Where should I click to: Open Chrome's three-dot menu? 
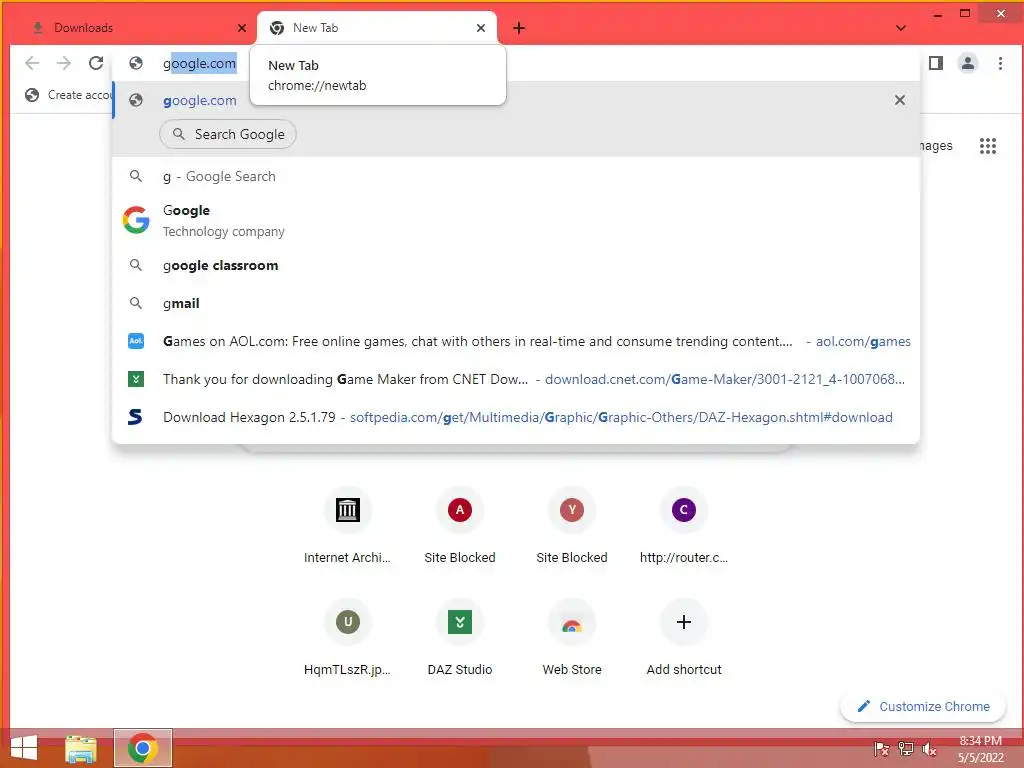tap(1000, 63)
